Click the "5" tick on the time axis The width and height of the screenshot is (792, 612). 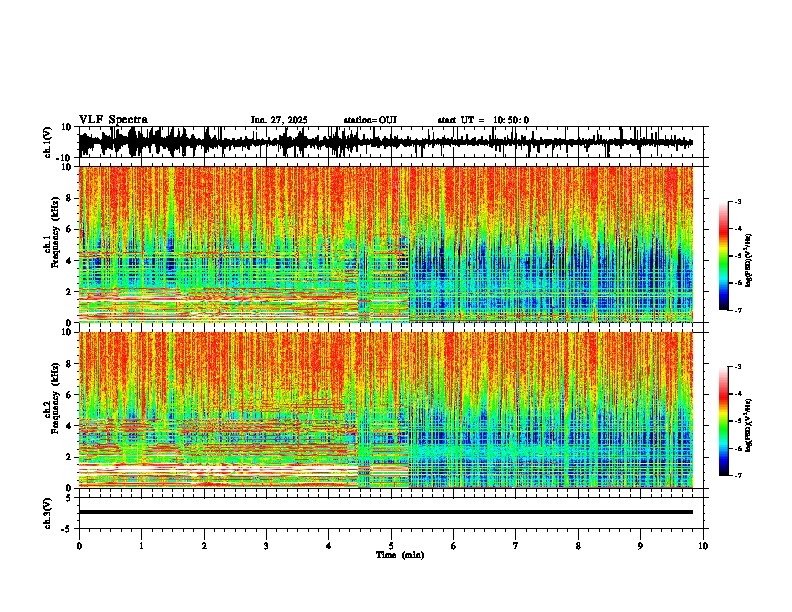[x=391, y=546]
